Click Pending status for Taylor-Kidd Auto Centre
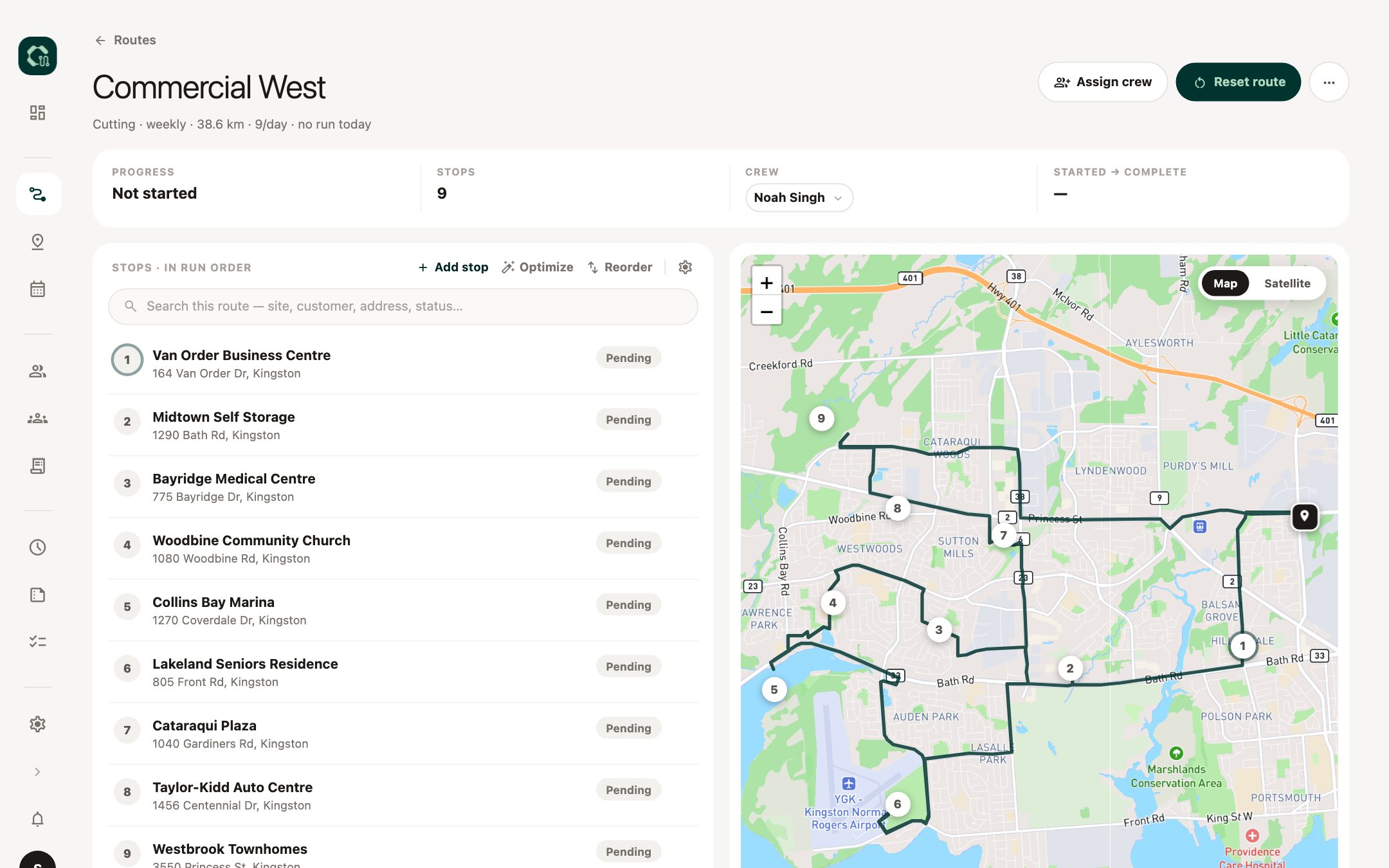Image resolution: width=1389 pixels, height=868 pixels. tap(628, 790)
